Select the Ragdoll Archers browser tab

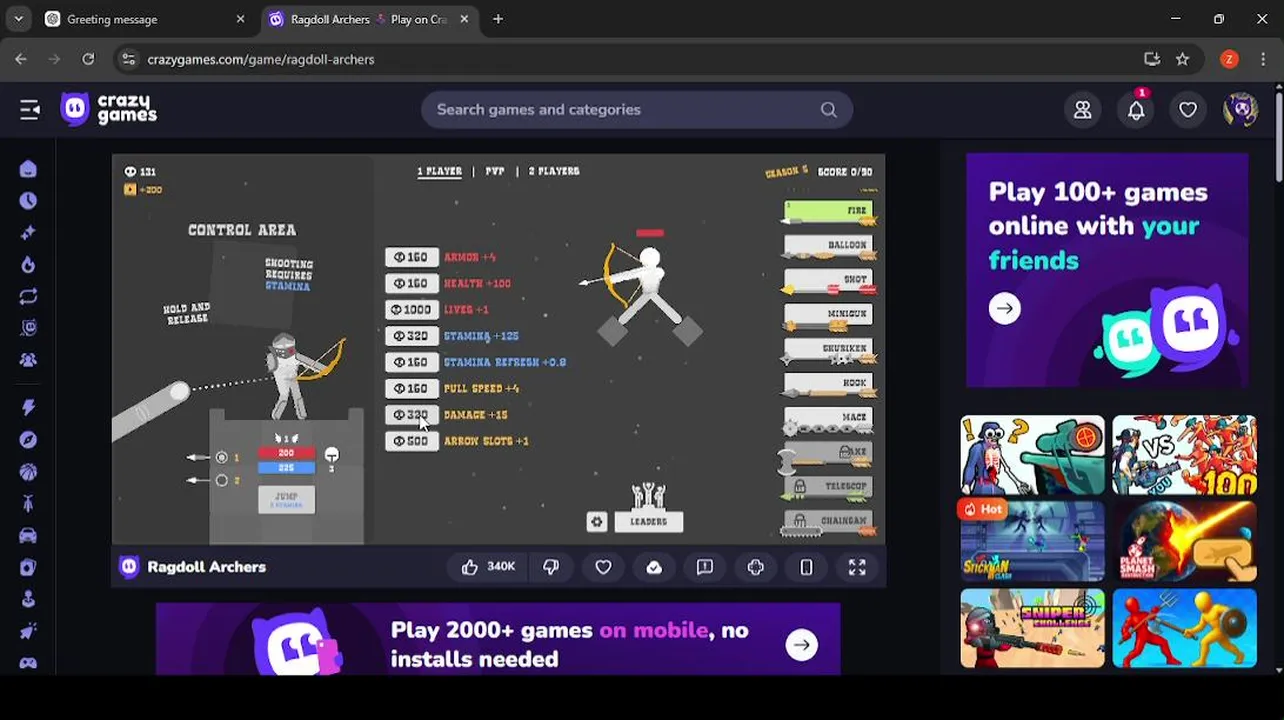tap(368, 19)
